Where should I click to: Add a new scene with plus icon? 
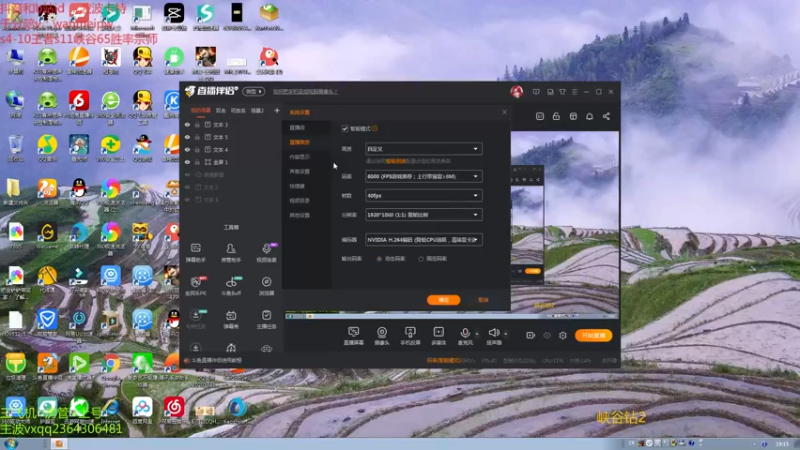pyautogui.click(x=277, y=110)
